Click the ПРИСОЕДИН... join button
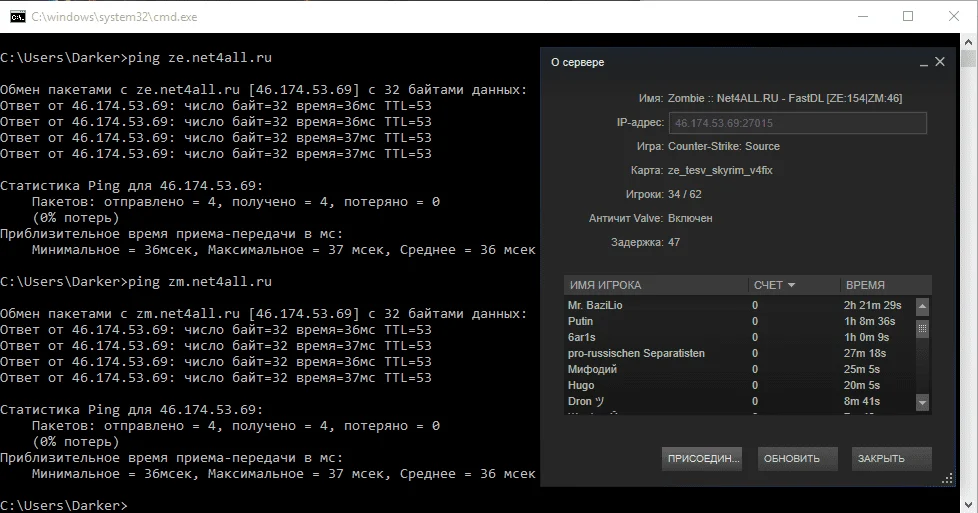The width and height of the screenshot is (978, 513). [701, 459]
